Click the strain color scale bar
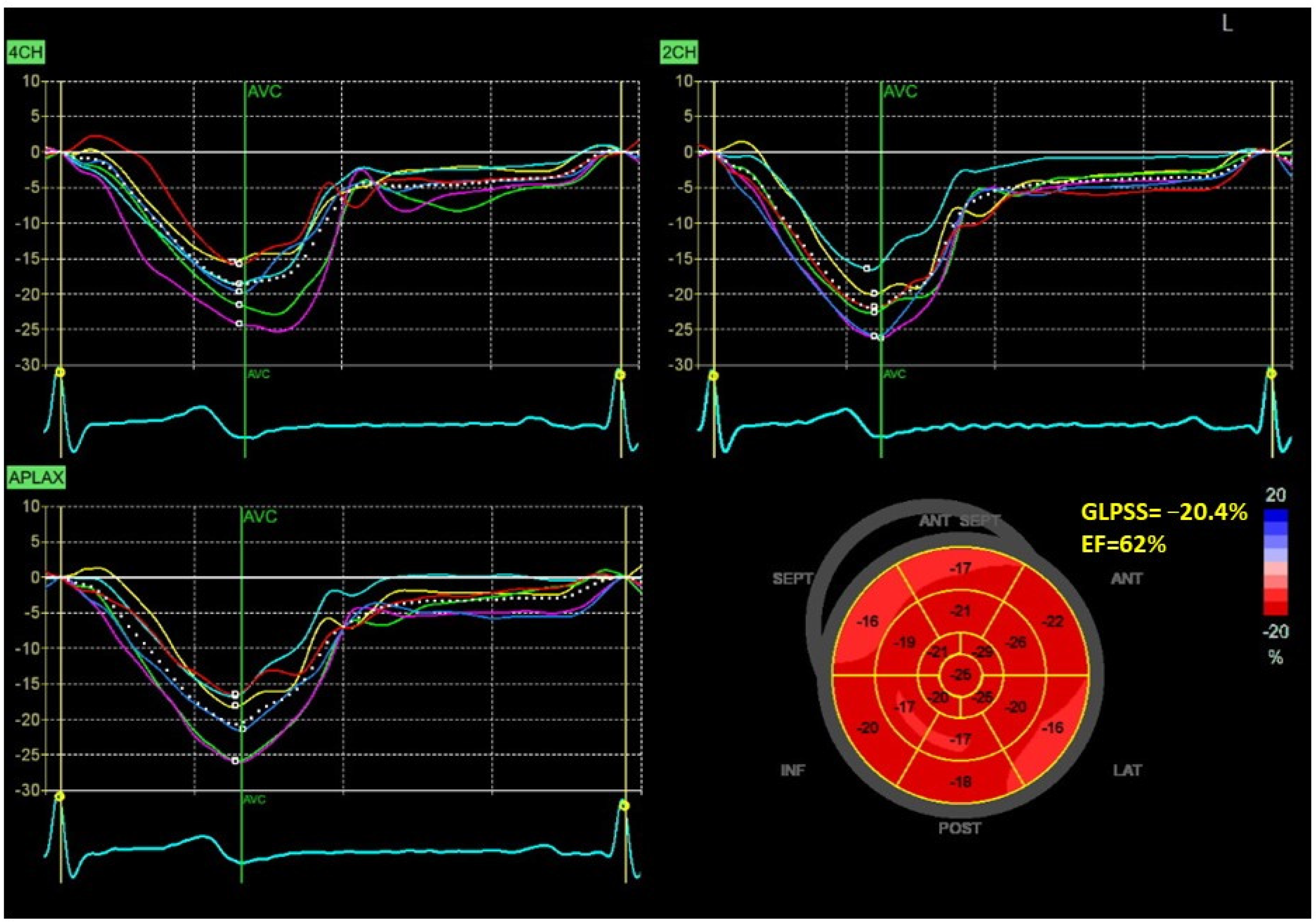Image resolution: width=1316 pixels, height=924 pixels. click(1275, 562)
